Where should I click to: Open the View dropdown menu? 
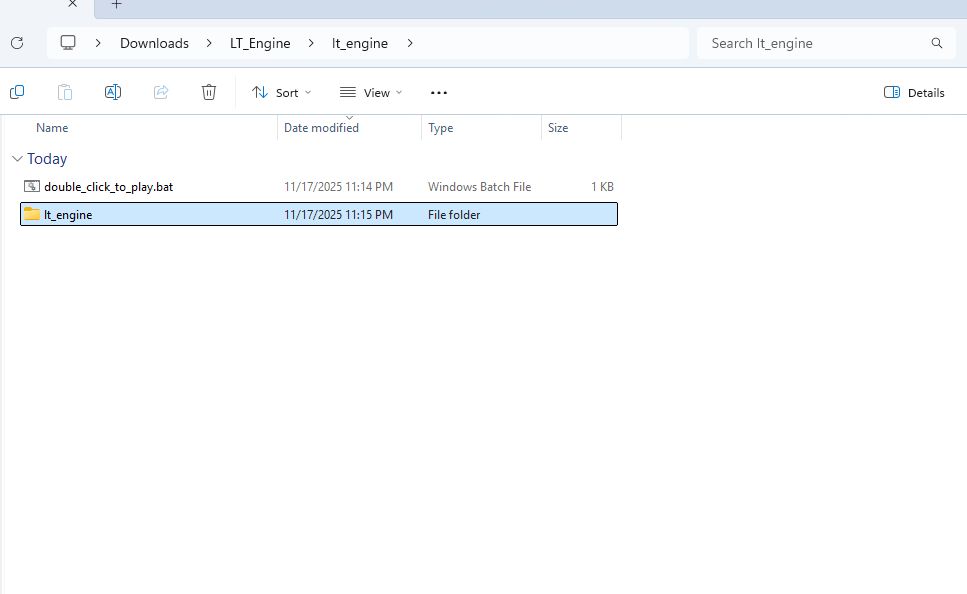click(x=371, y=93)
